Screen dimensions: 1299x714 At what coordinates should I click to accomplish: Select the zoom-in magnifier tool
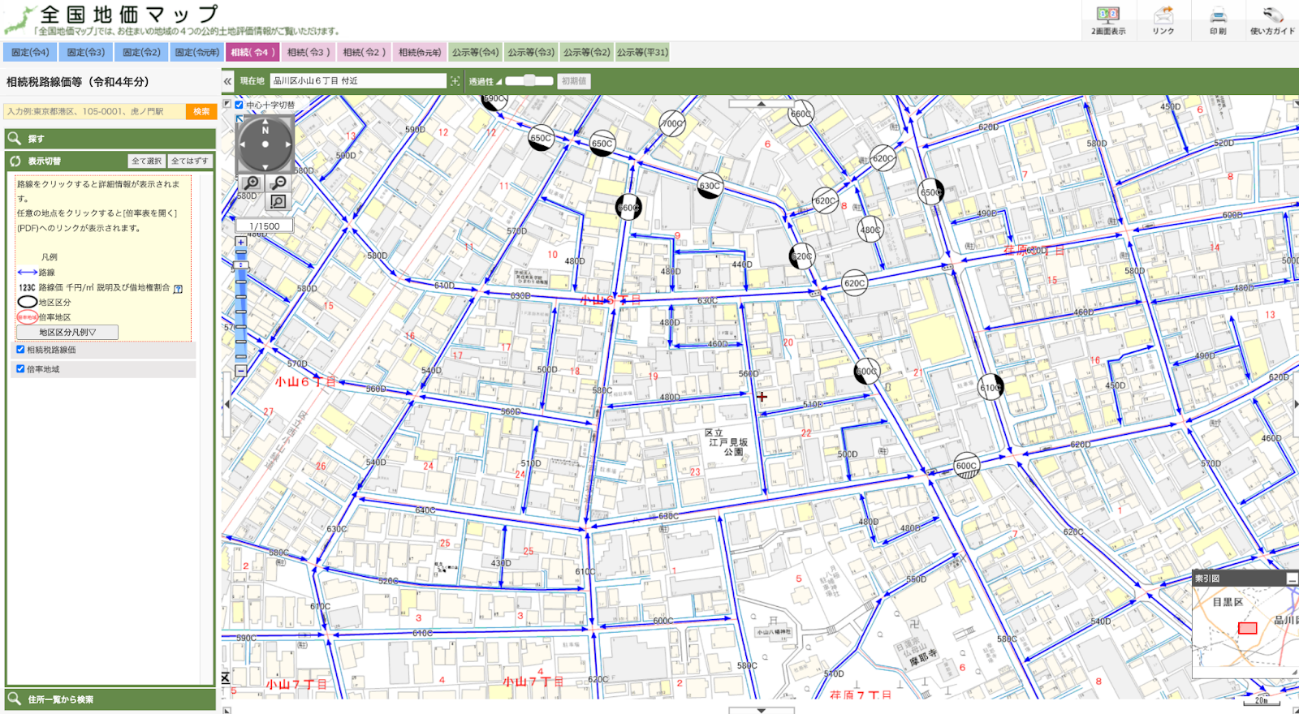tap(251, 184)
